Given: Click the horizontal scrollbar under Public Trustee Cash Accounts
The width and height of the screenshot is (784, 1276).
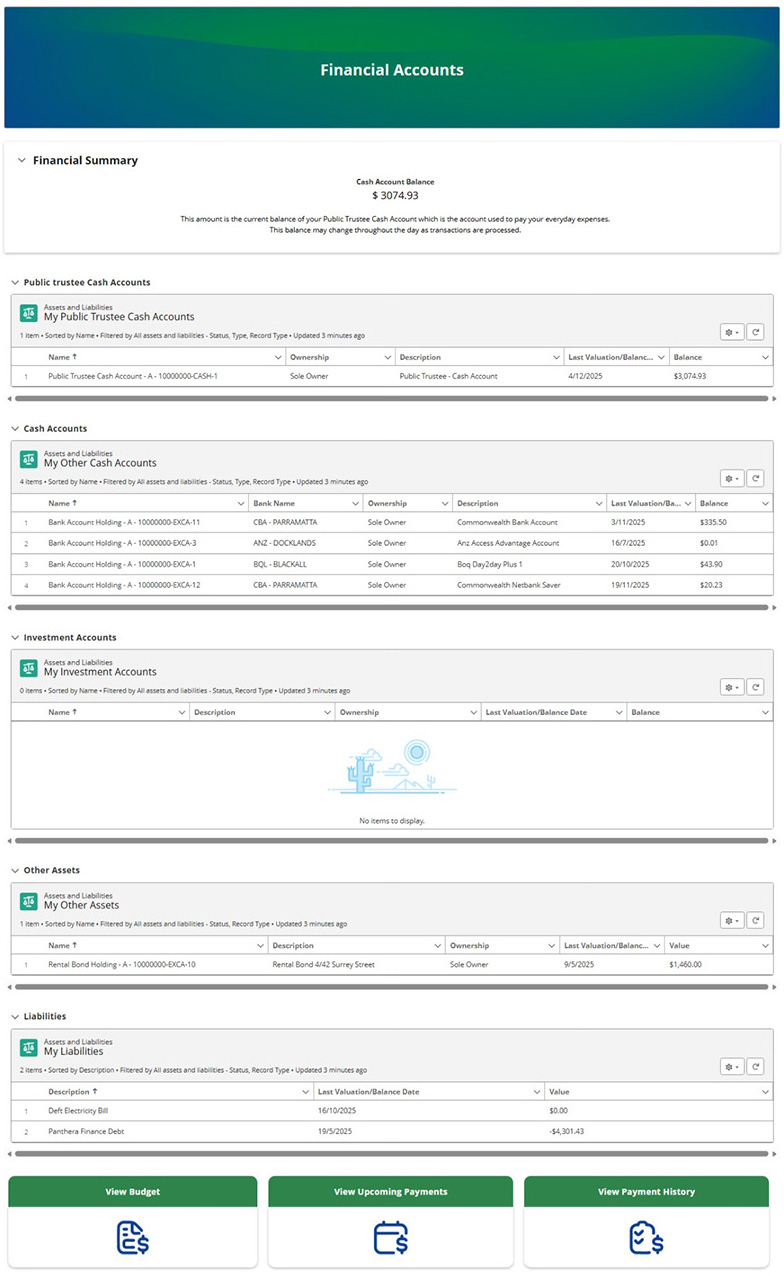Looking at the screenshot, I should tap(391, 398).
